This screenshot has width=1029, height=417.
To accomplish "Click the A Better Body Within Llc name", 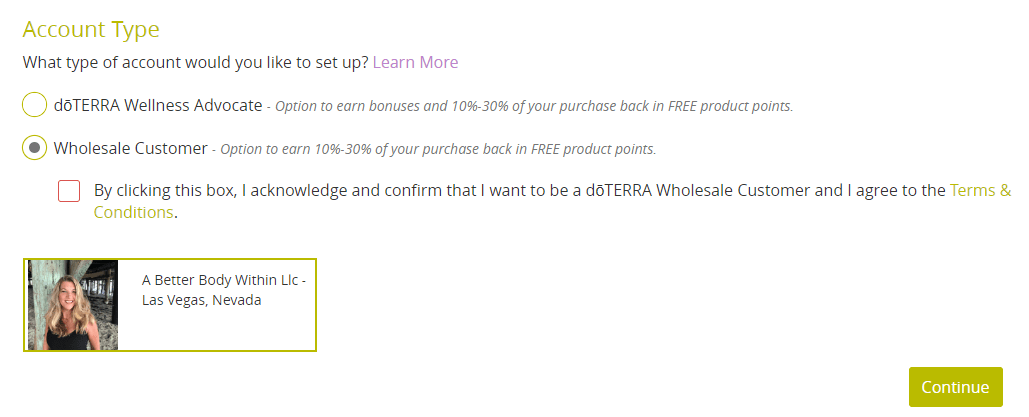I will (x=224, y=280).
